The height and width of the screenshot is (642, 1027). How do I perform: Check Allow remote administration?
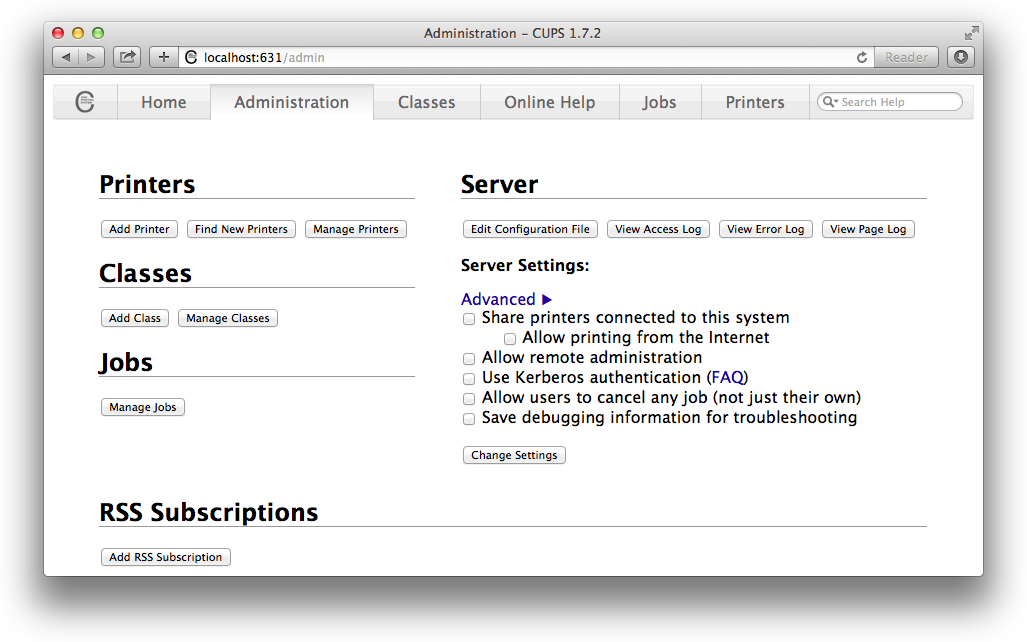point(469,359)
